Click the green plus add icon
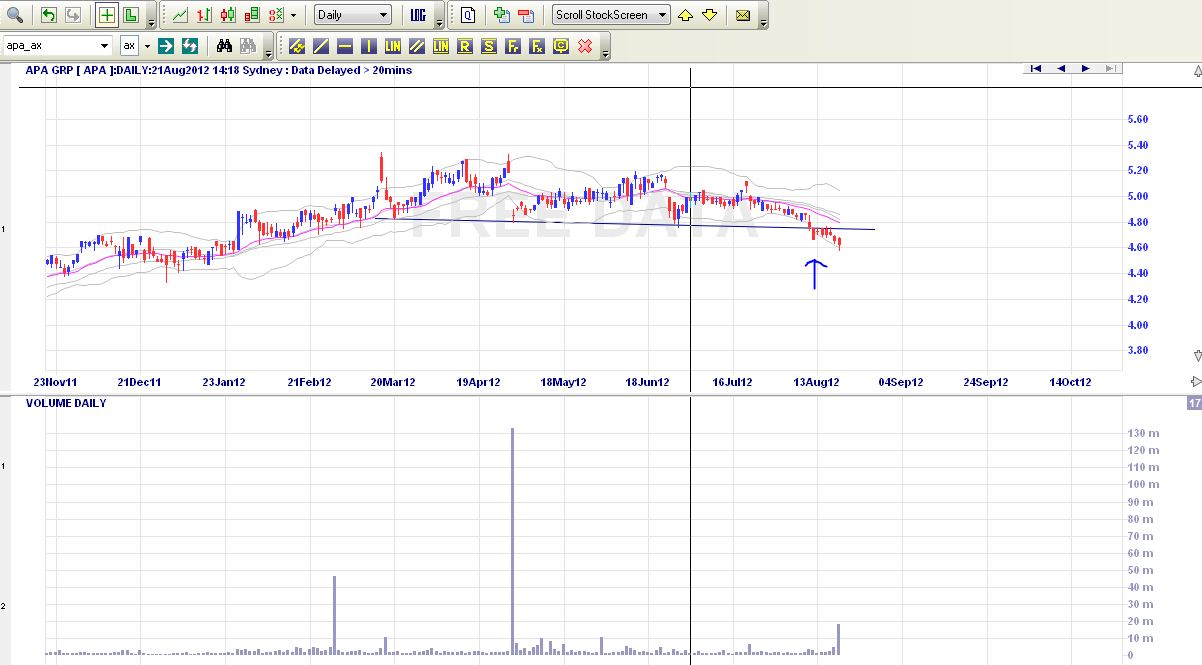This screenshot has height=665, width=1202. pyautogui.click(x=501, y=15)
